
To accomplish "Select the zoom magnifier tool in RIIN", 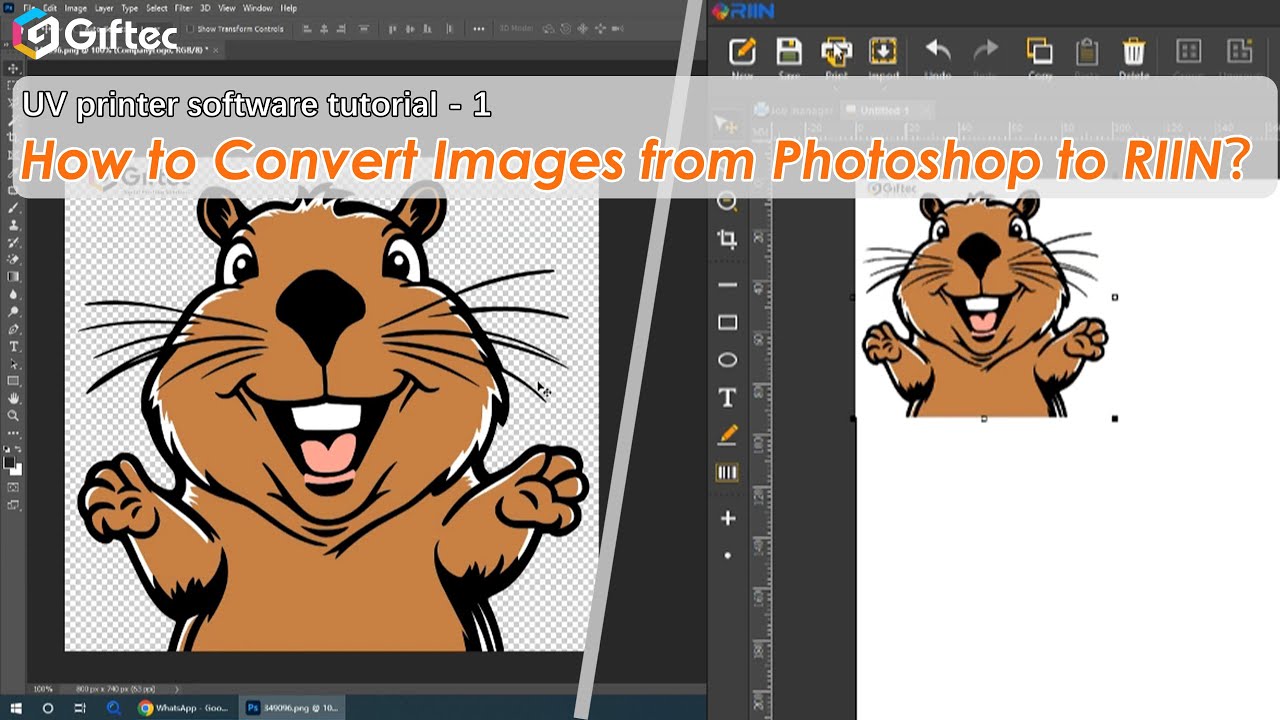I will (727, 203).
